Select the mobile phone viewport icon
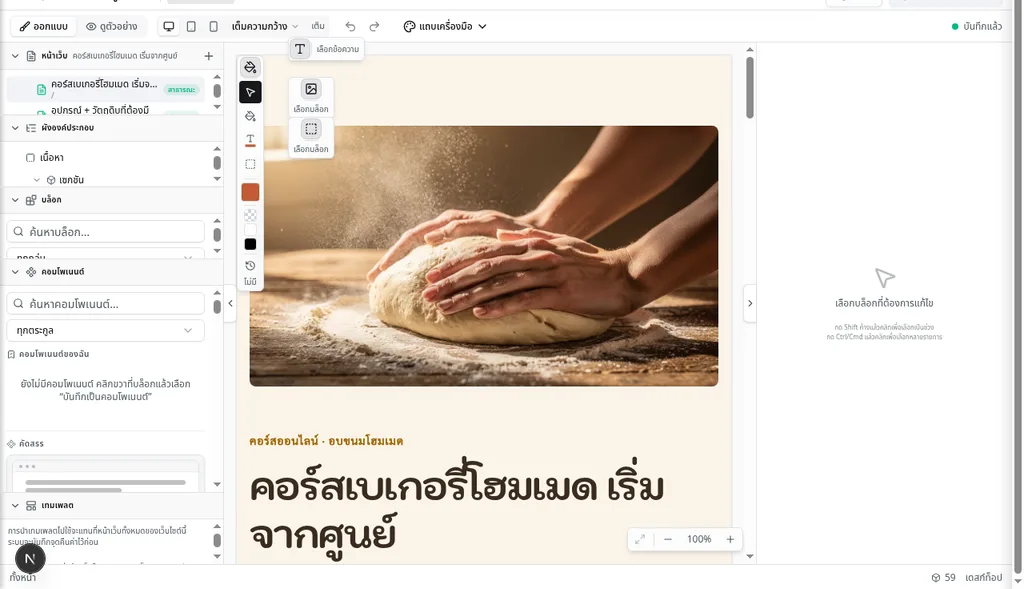 click(214, 26)
